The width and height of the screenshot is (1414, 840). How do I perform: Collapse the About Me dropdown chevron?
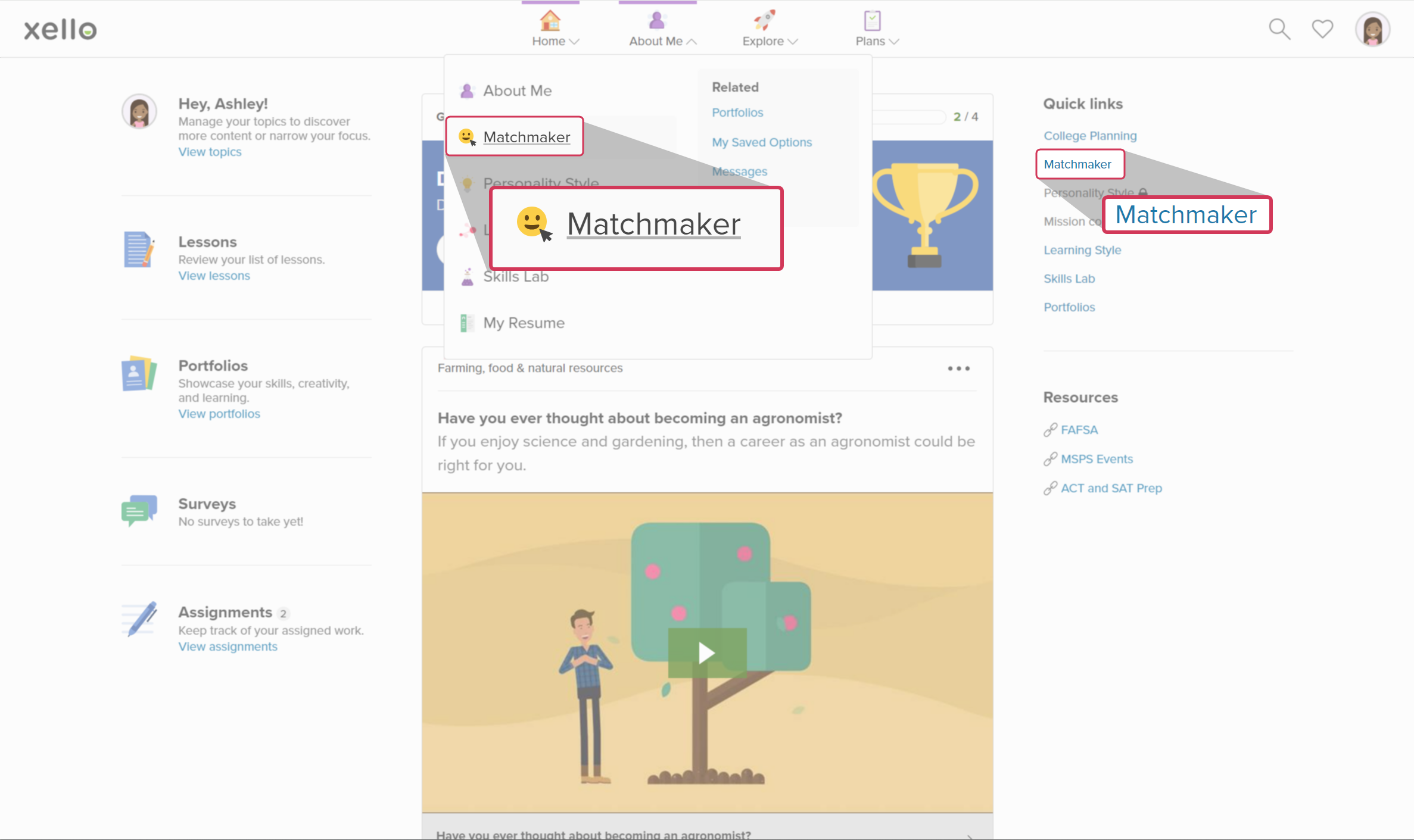(692, 41)
